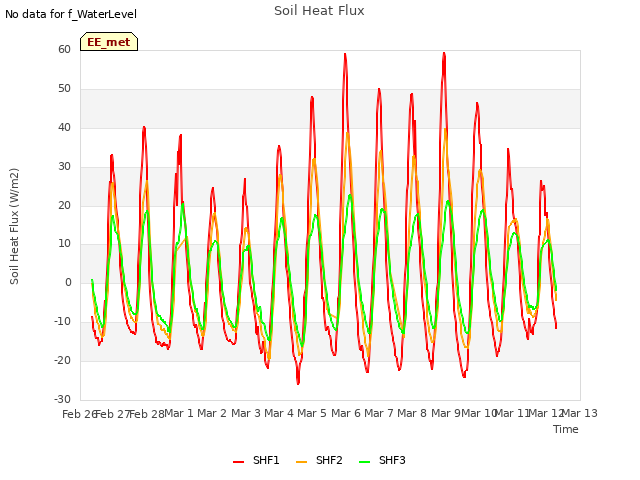Click the x-axis tick label Mar 13
The width and height of the screenshot is (640, 480).
click(x=580, y=413)
